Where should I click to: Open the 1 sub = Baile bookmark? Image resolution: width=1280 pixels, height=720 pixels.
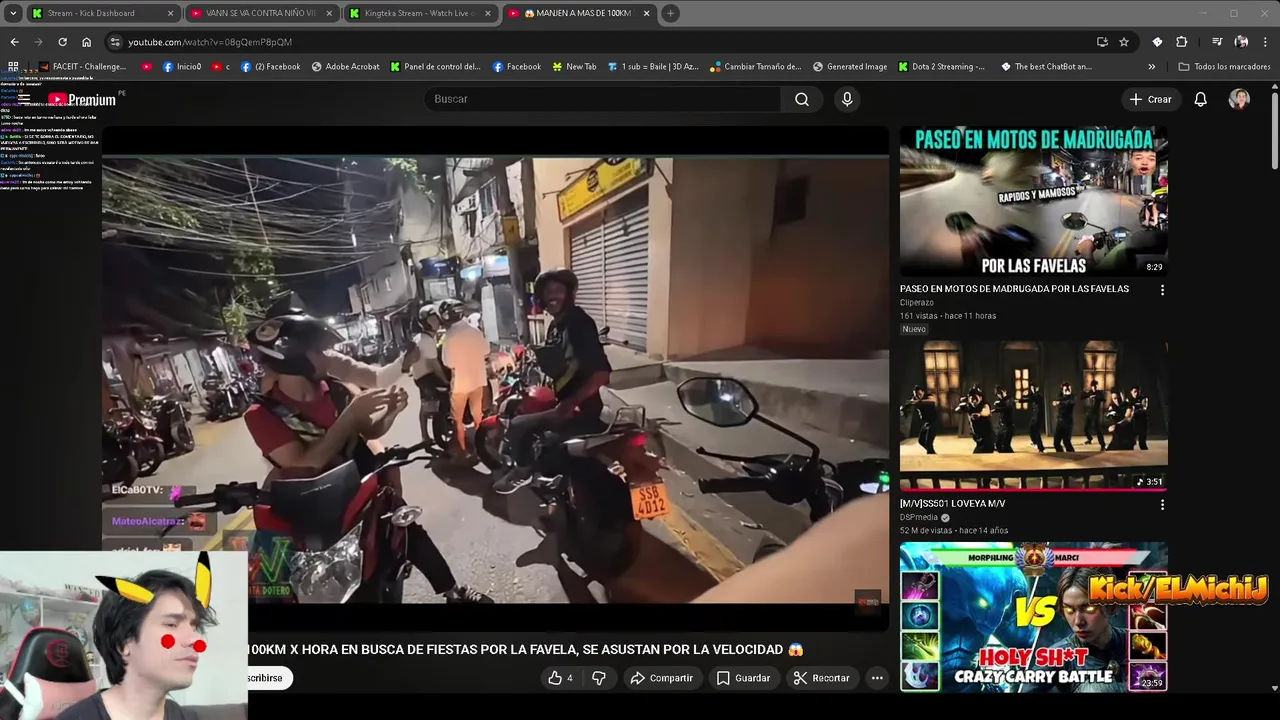tap(652, 67)
